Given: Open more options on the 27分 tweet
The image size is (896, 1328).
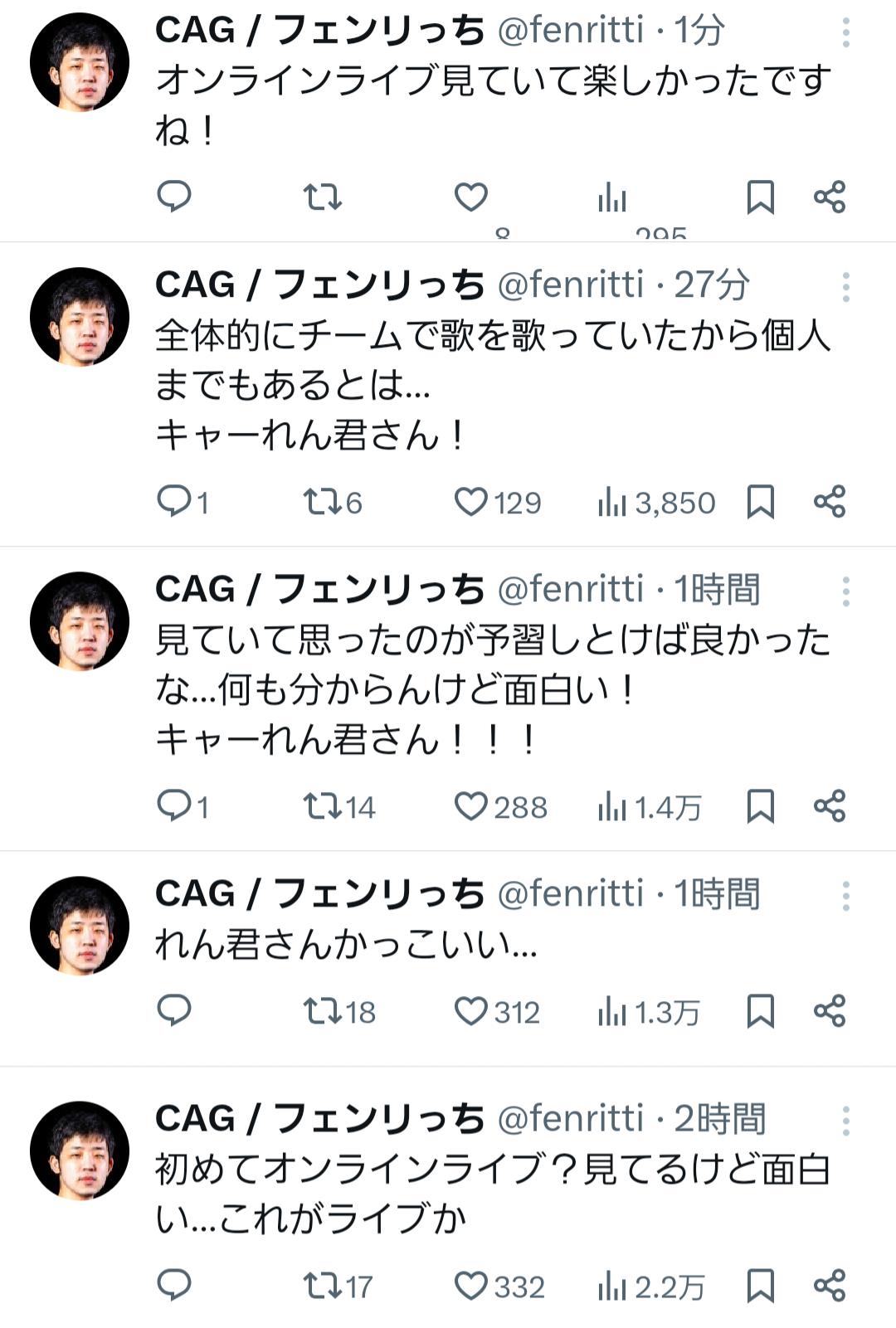Looking at the screenshot, I should 845,287.
